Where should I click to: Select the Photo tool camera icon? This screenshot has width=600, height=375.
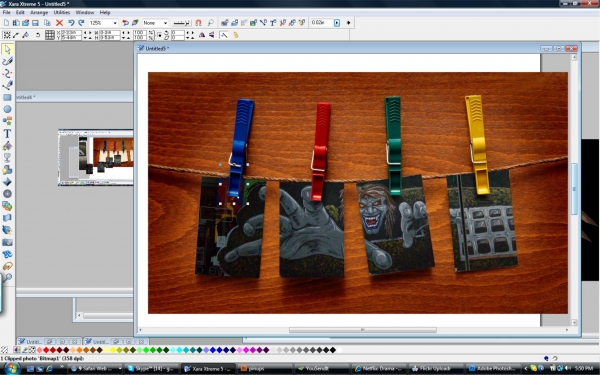pos(7,242)
